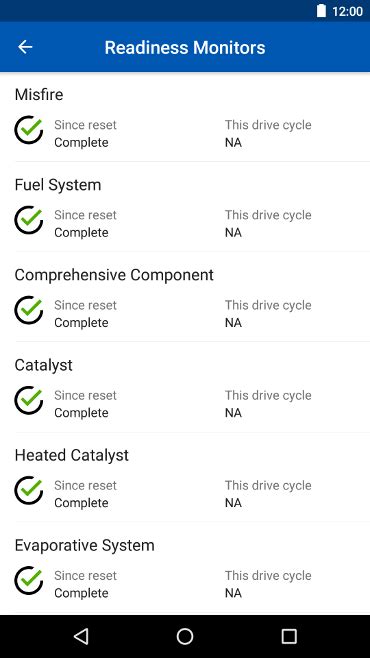Tap the Android recent apps square button

[289, 636]
